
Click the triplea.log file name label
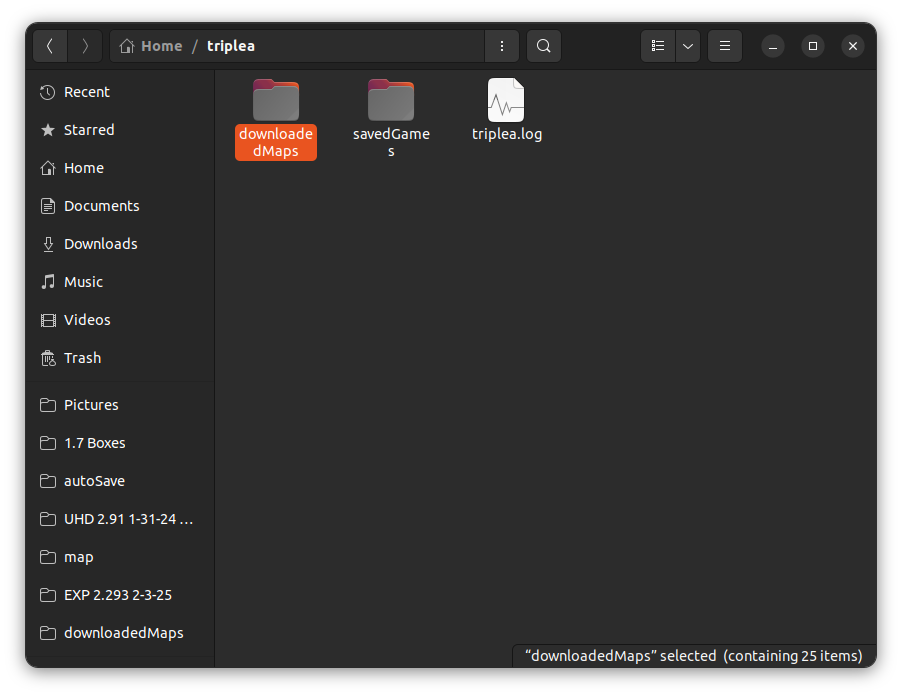pyautogui.click(x=507, y=134)
